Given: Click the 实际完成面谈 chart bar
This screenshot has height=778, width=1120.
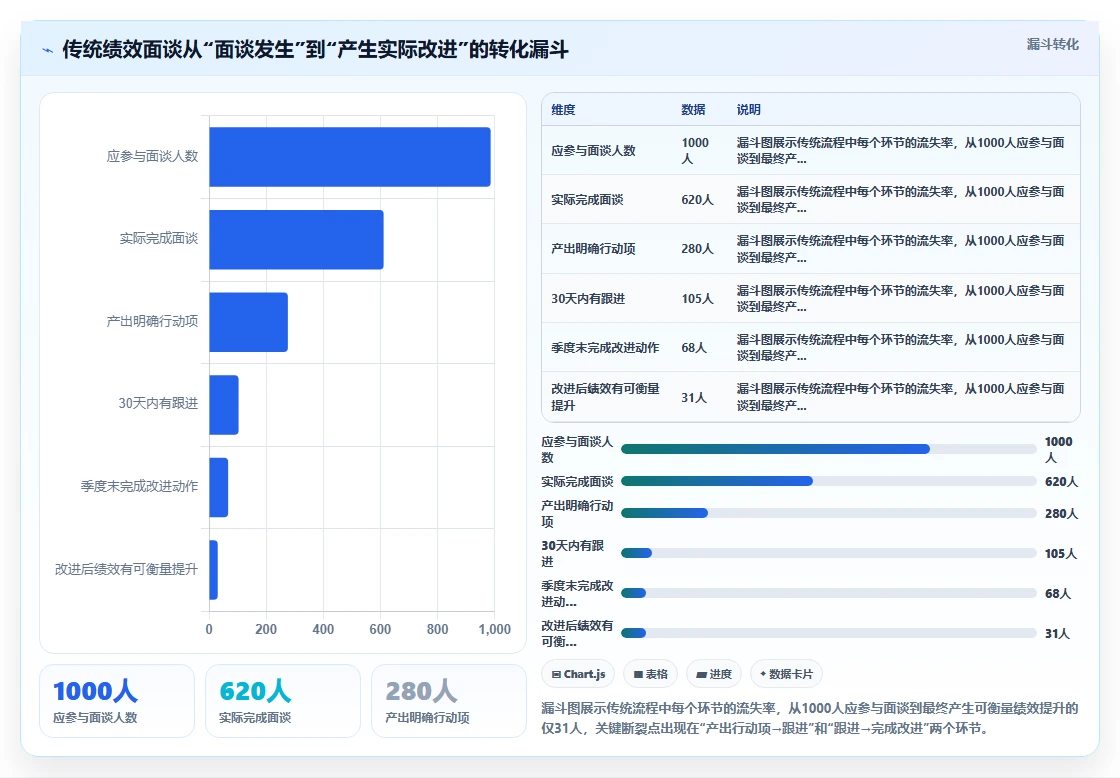Looking at the screenshot, I should pyautogui.click(x=296, y=239).
